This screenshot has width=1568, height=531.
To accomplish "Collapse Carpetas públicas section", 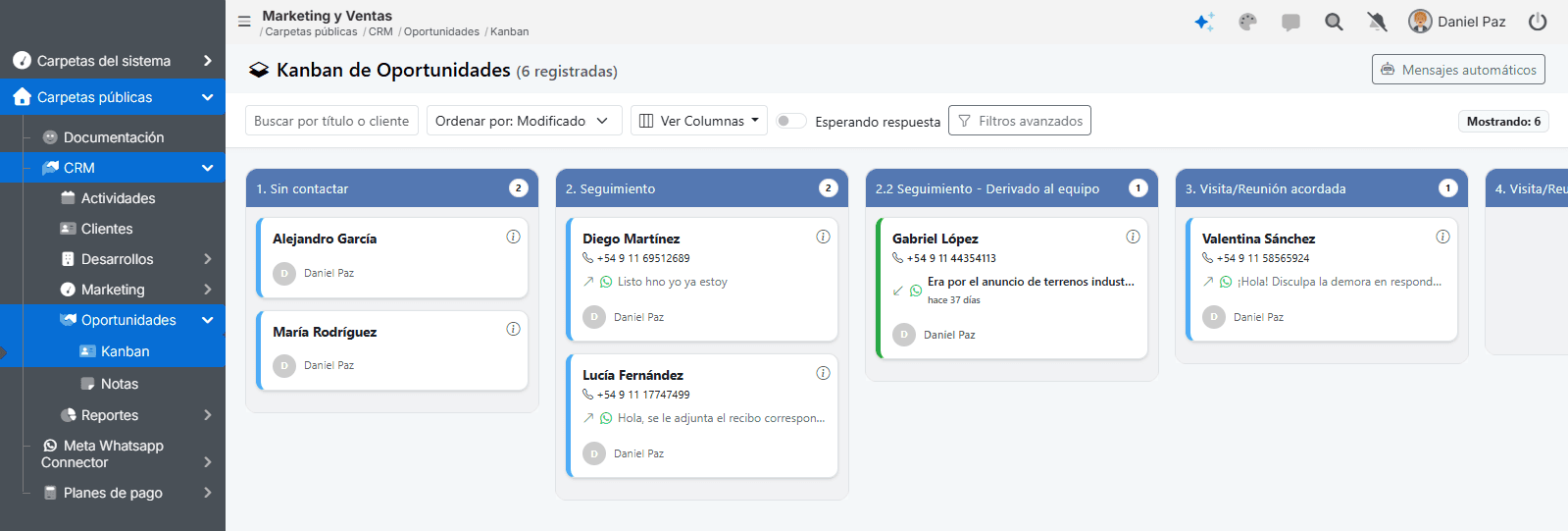I will click(x=207, y=97).
